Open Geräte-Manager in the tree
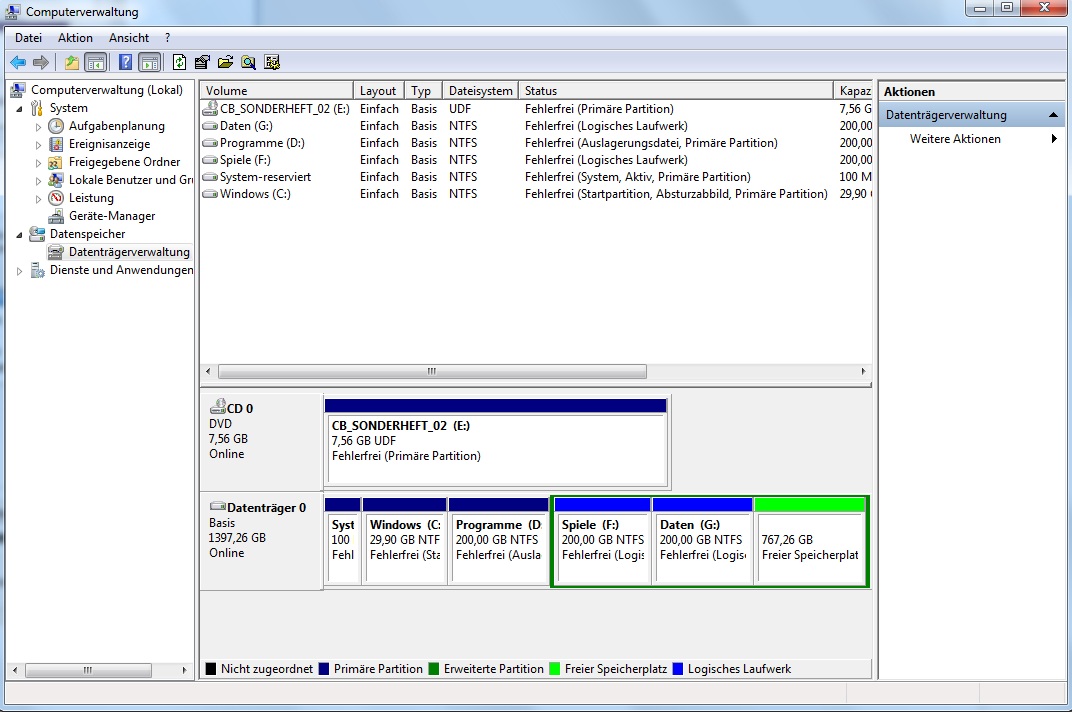Viewport: 1072px width, 712px height. tap(111, 216)
